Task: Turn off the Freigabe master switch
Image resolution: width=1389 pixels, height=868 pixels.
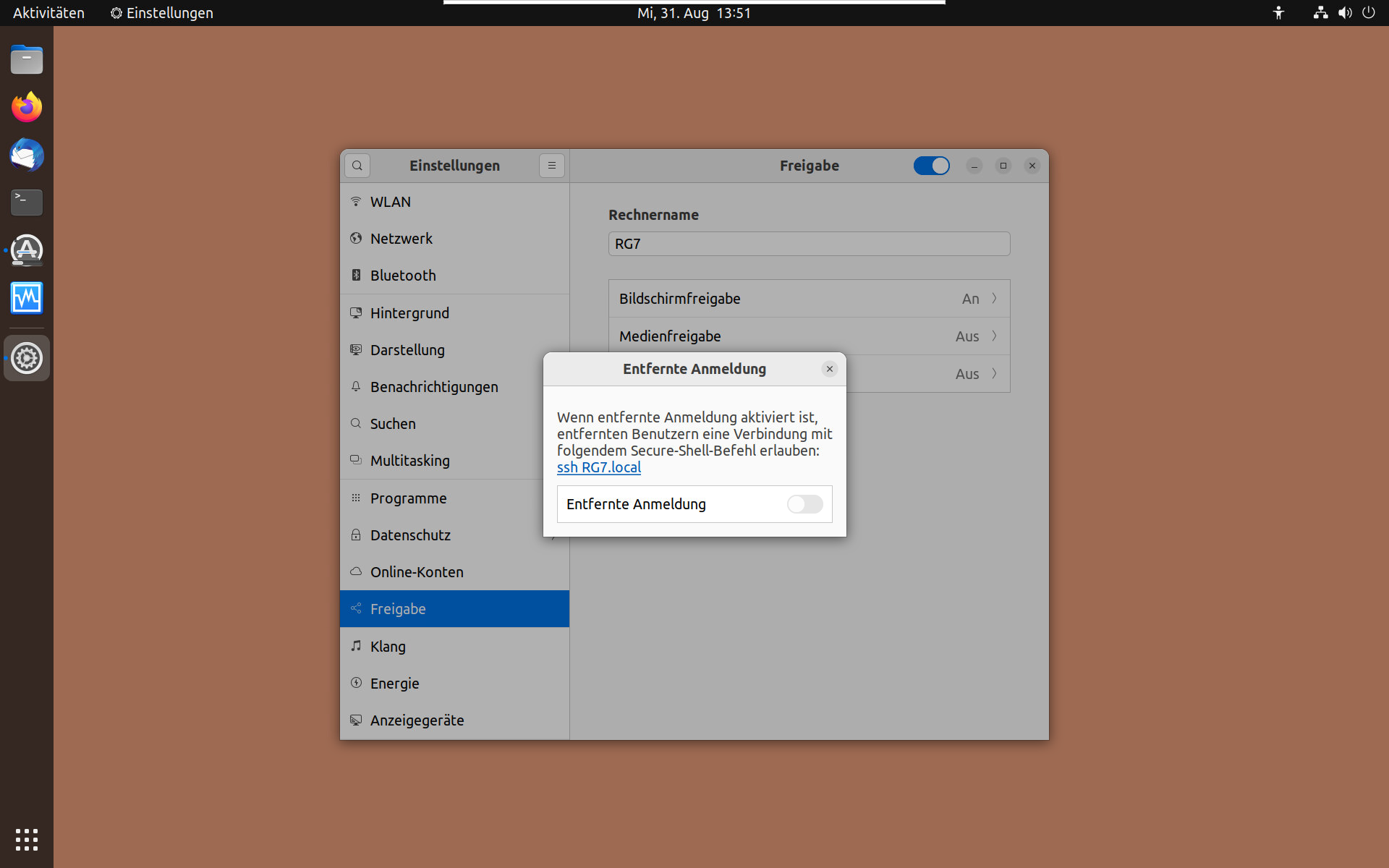Action: [x=931, y=166]
